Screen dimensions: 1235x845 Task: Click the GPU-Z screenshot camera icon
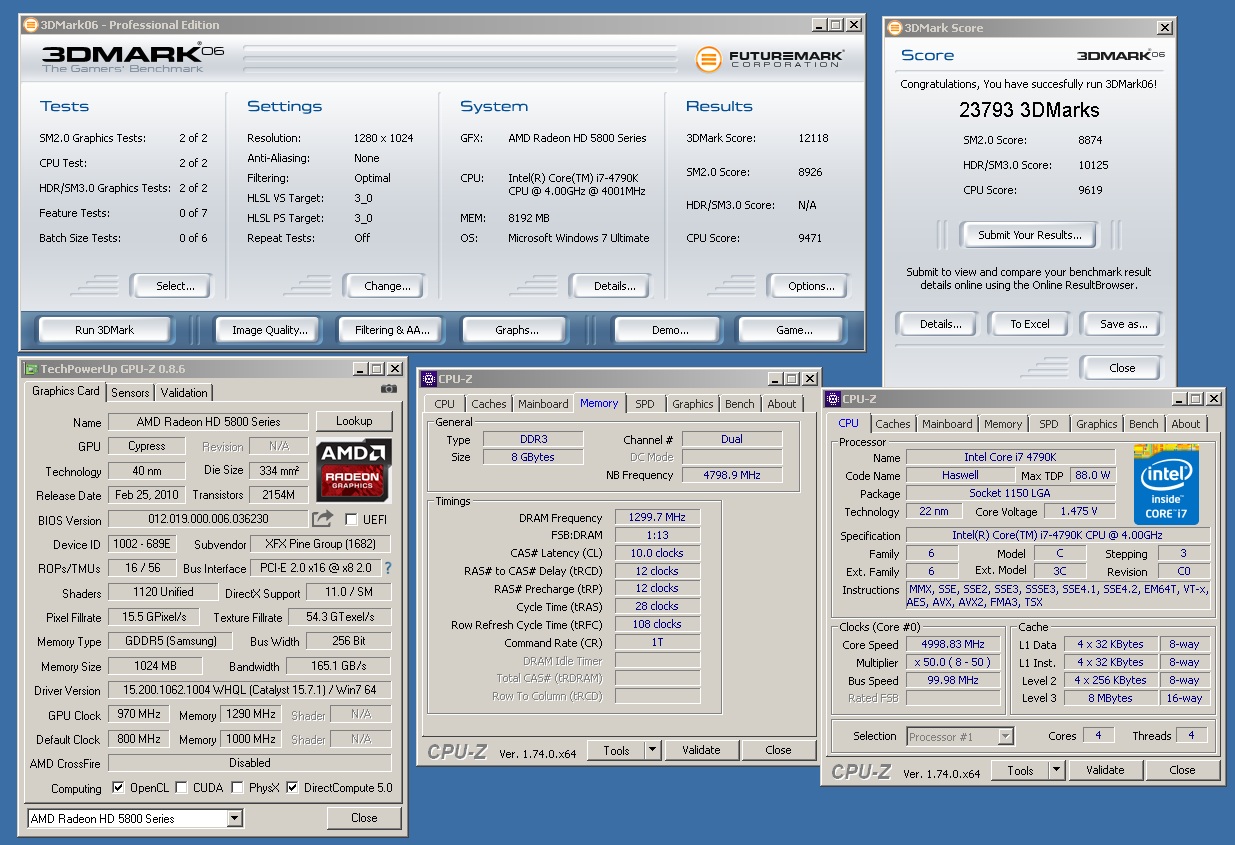click(389, 389)
